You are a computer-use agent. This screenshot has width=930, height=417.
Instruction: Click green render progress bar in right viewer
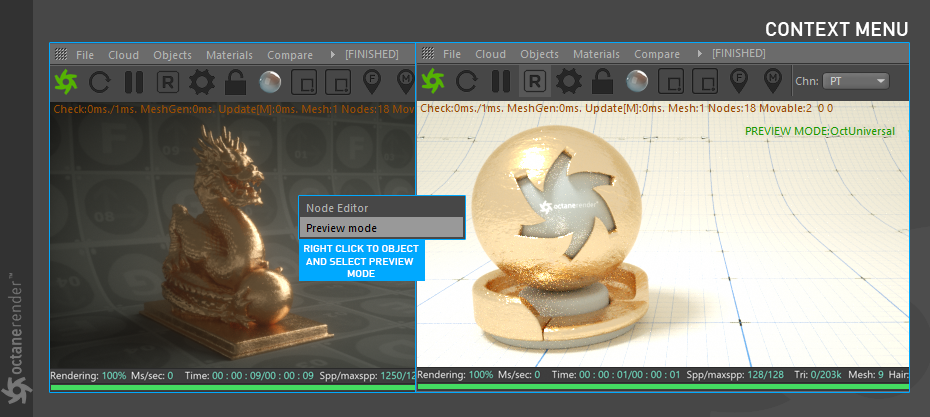[663, 387]
